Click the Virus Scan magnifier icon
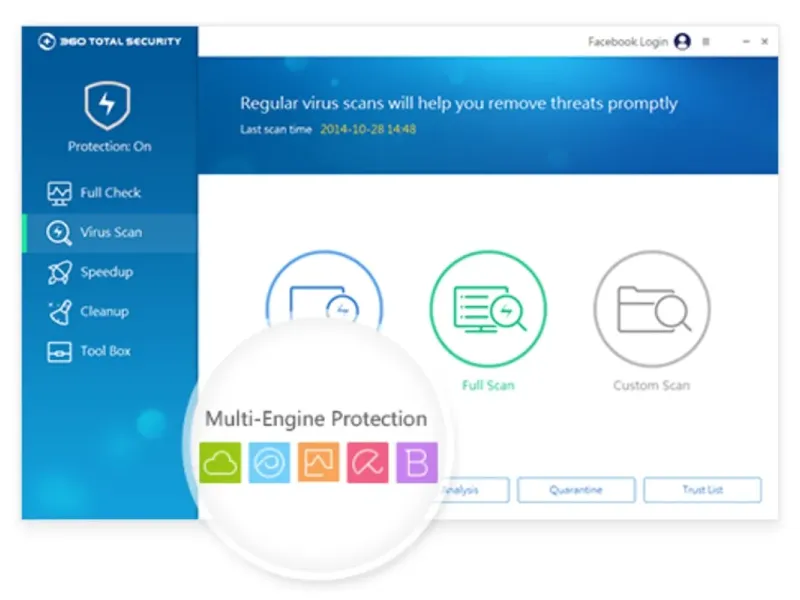Image resolution: width=800 pixels, height=600 pixels. (x=59, y=233)
